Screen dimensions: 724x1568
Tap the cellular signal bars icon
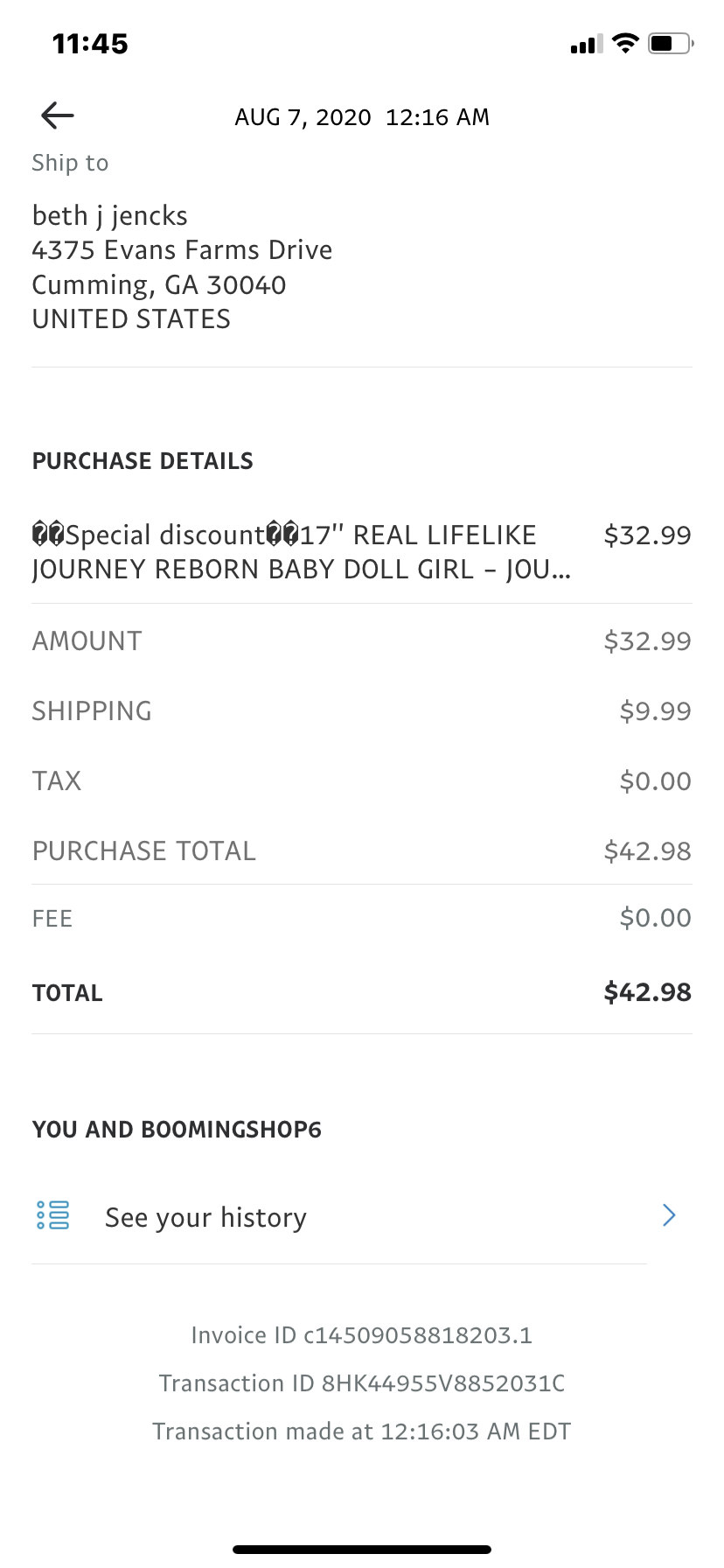click(x=586, y=44)
